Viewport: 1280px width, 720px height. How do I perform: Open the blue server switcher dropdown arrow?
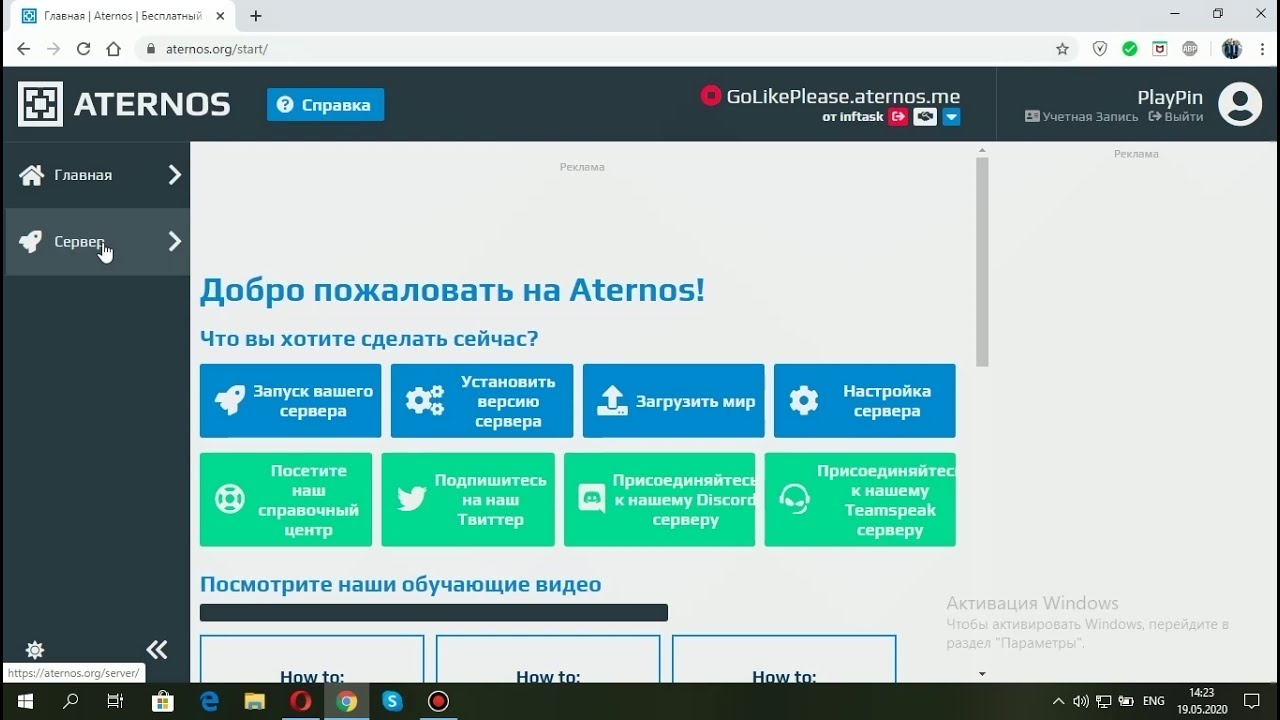(x=952, y=117)
